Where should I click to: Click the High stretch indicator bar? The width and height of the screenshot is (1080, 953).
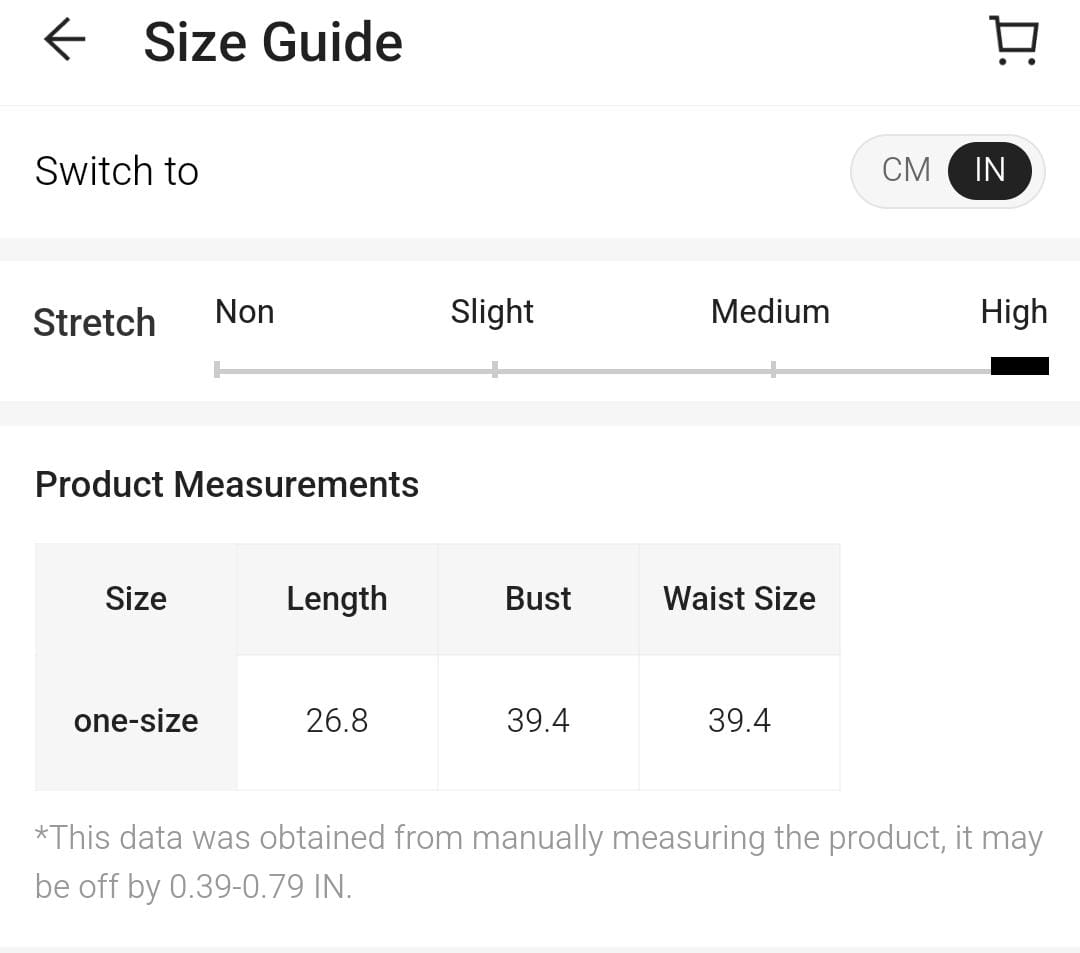pyautogui.click(x=1019, y=366)
